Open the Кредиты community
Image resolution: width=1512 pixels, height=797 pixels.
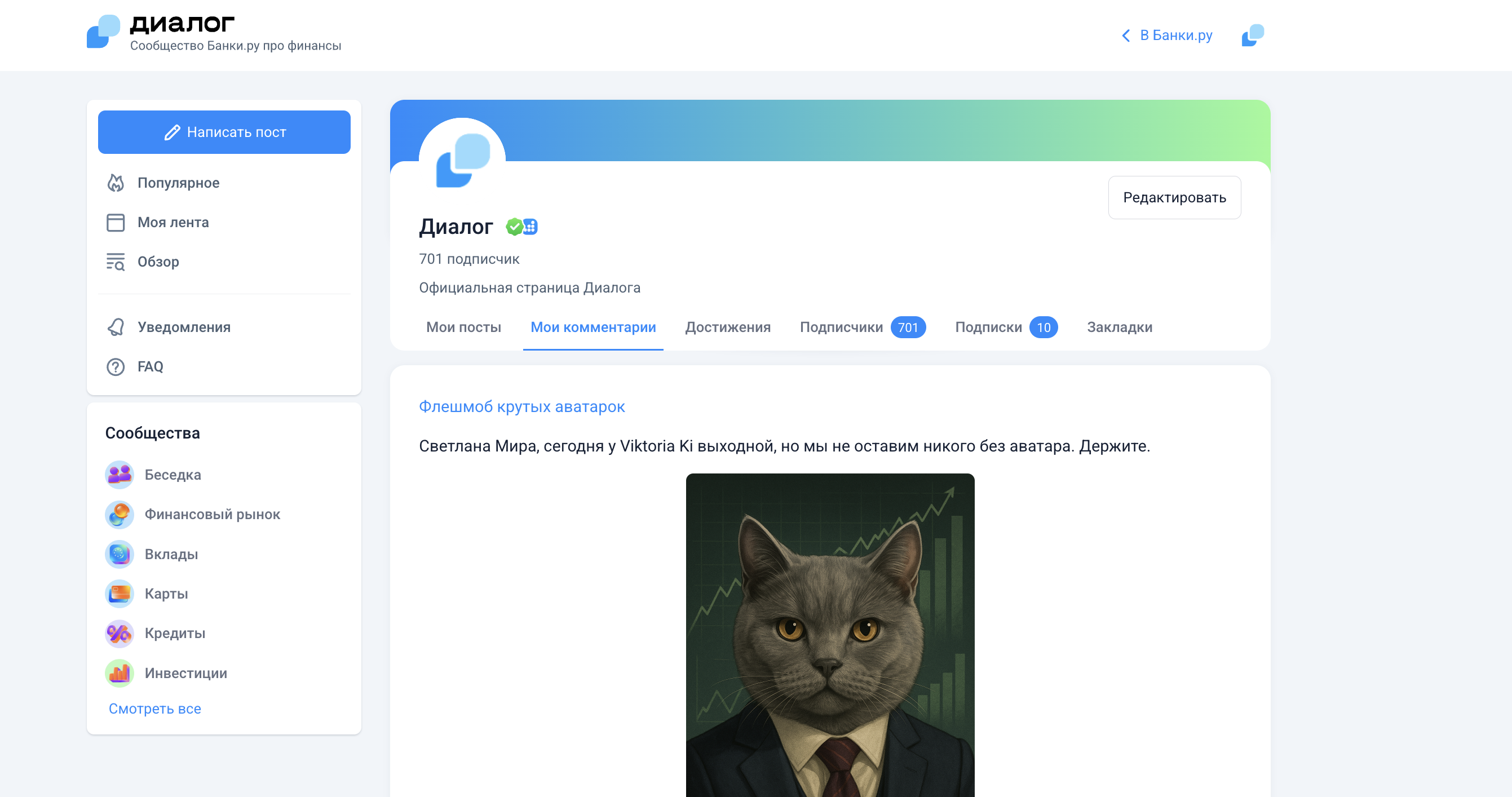(175, 634)
